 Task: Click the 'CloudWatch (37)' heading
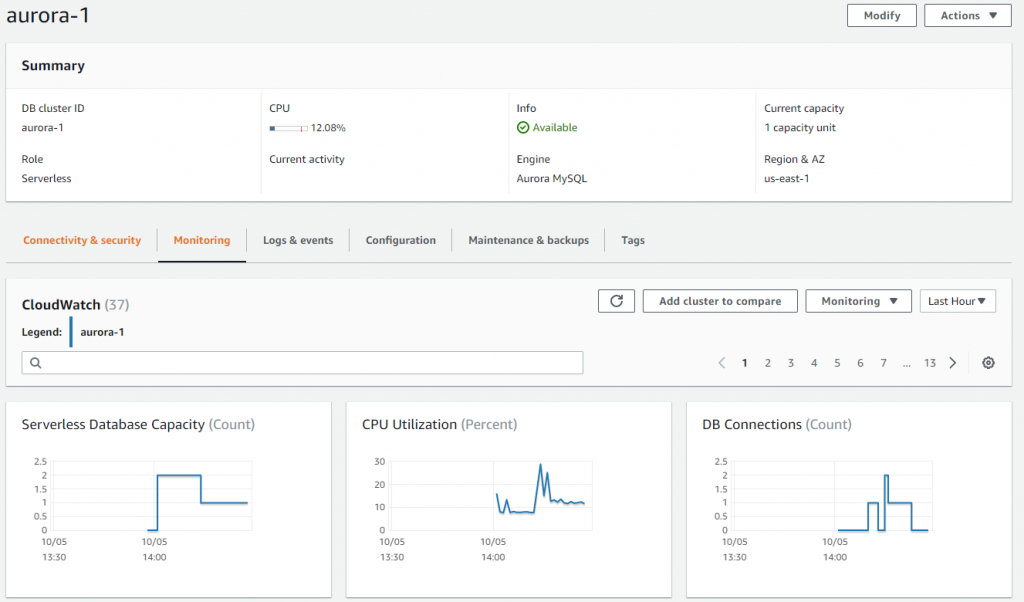coord(75,304)
